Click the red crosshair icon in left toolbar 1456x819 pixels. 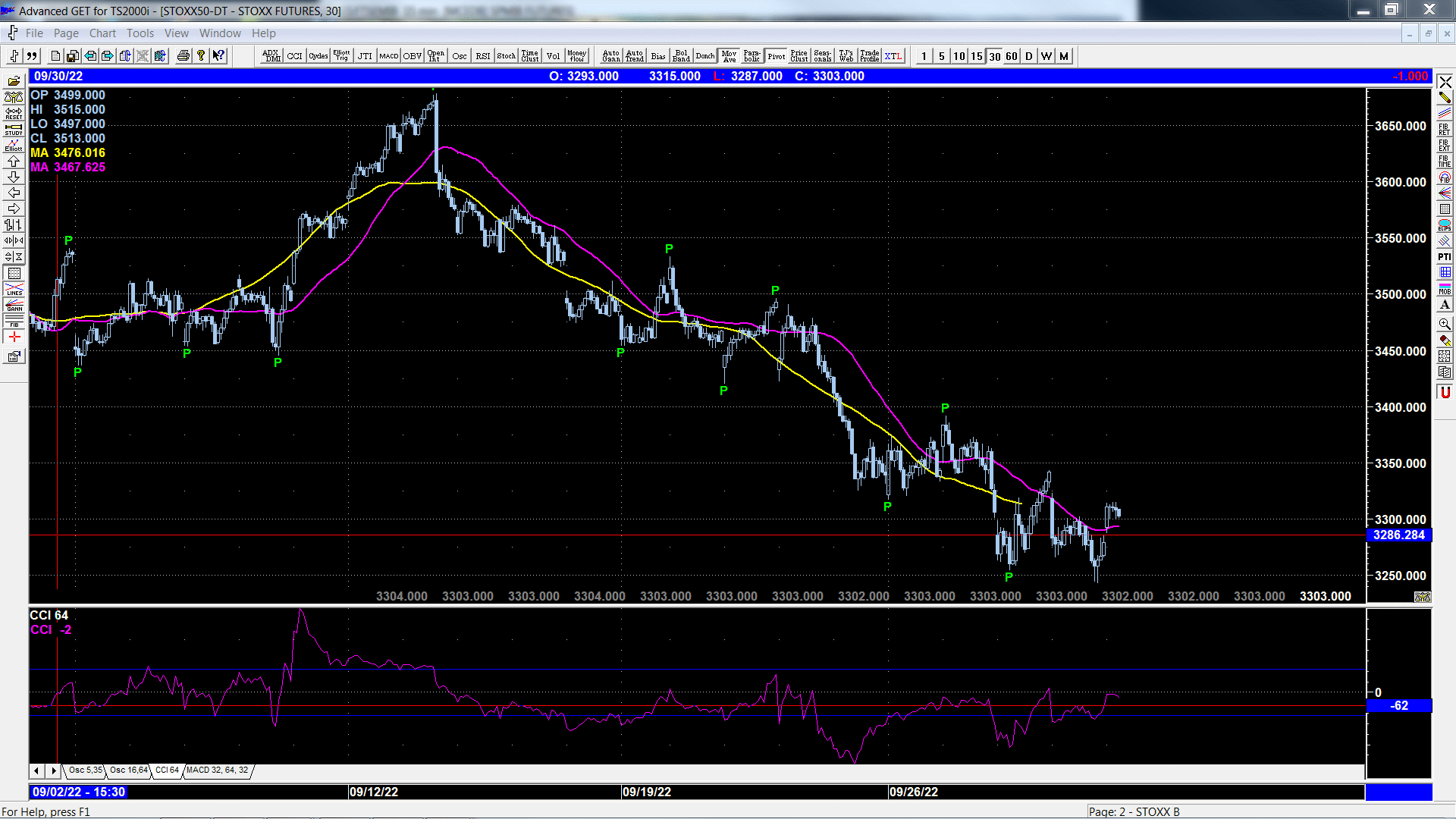pos(14,337)
